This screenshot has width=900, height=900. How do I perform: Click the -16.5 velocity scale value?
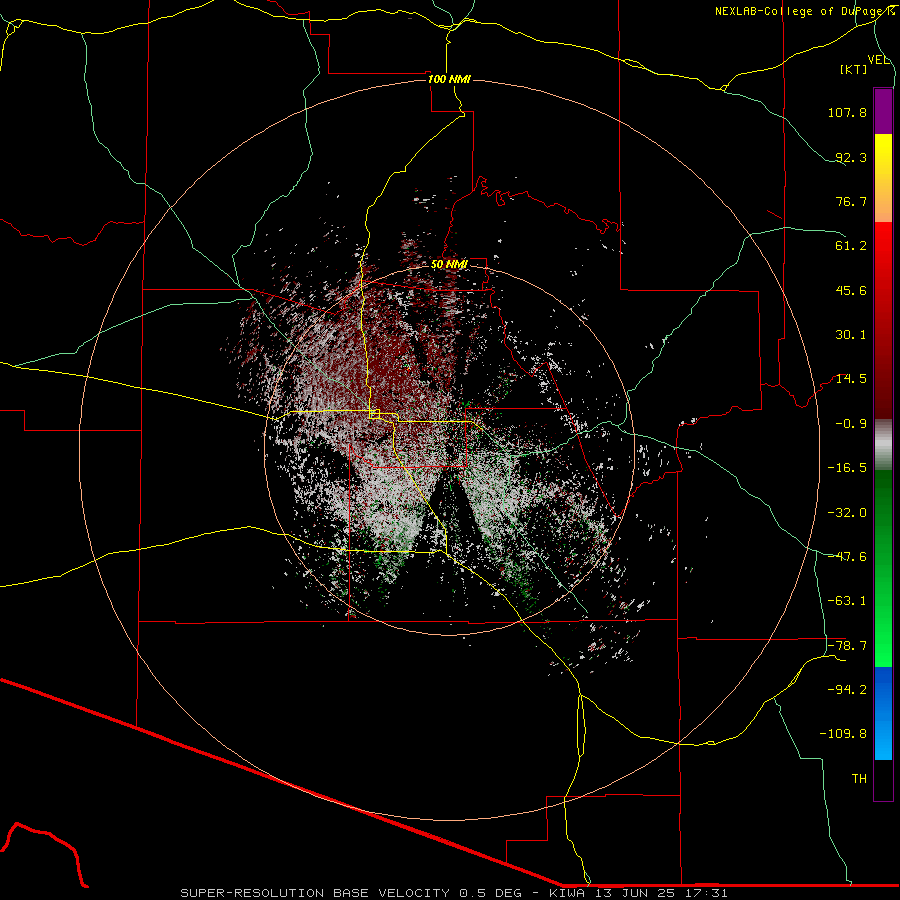(847, 468)
